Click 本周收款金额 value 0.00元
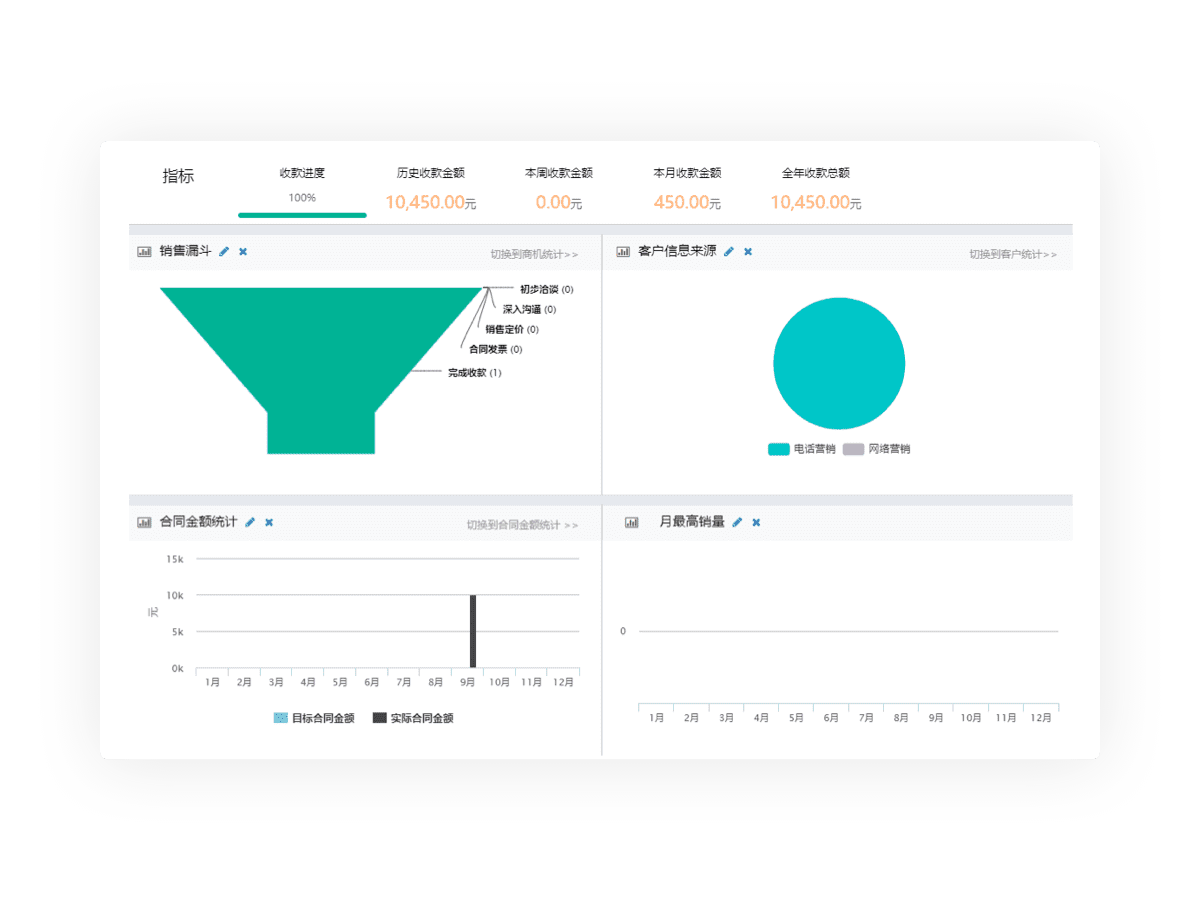 click(x=559, y=202)
